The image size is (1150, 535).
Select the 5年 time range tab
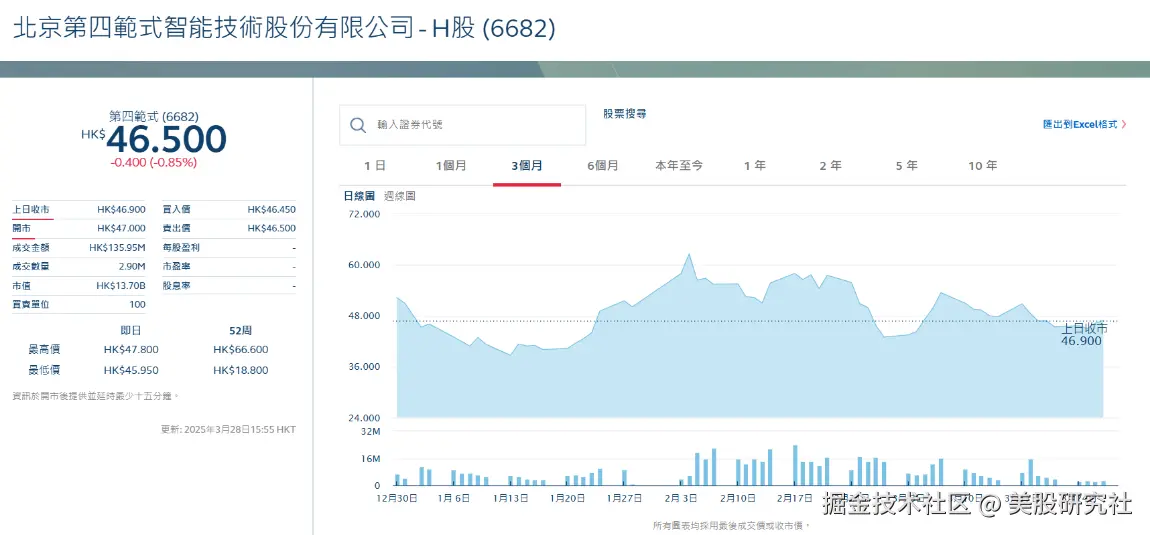tap(907, 166)
